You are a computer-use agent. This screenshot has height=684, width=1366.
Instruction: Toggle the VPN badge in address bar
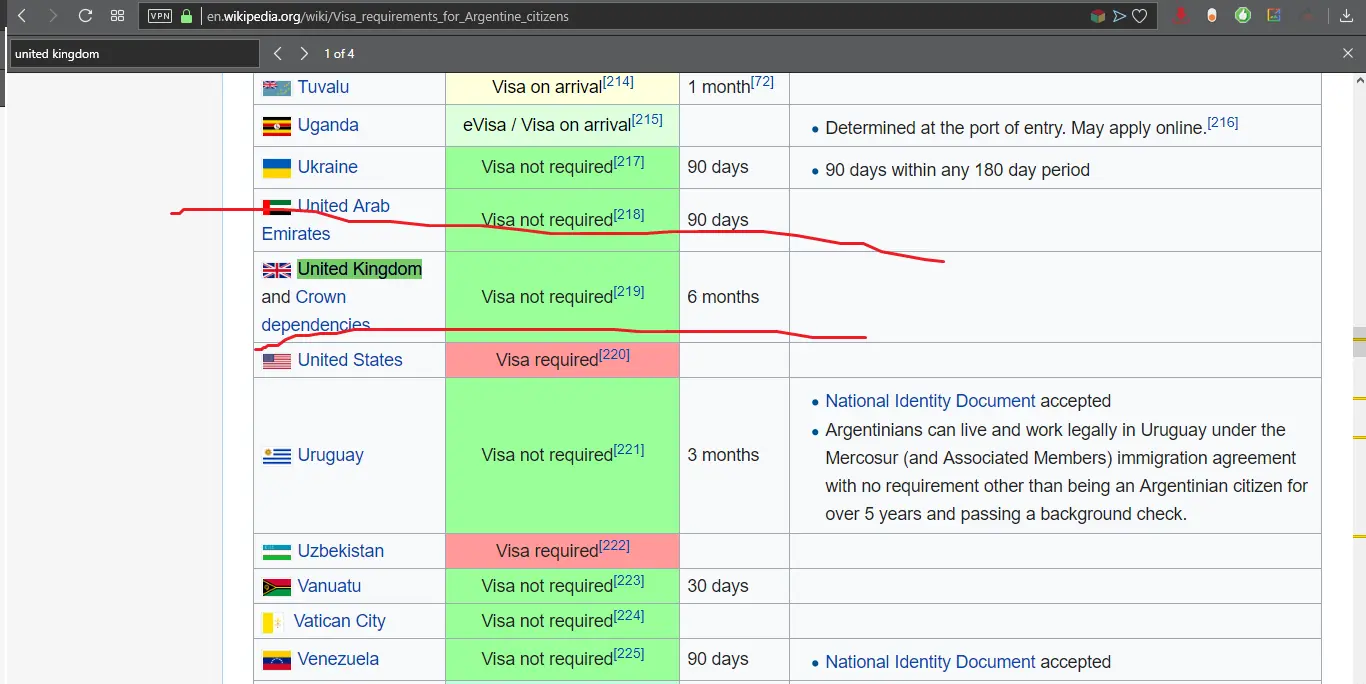[x=160, y=16]
